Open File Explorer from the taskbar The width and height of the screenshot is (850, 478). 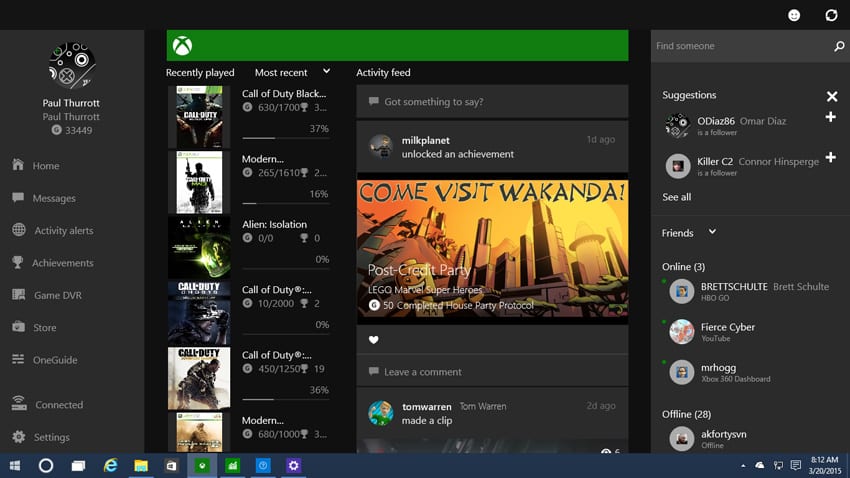coord(141,466)
